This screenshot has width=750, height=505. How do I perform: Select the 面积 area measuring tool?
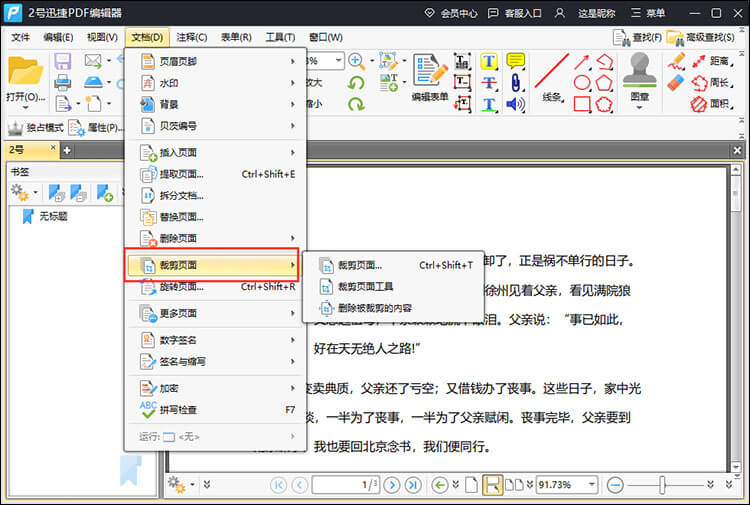tap(712, 103)
